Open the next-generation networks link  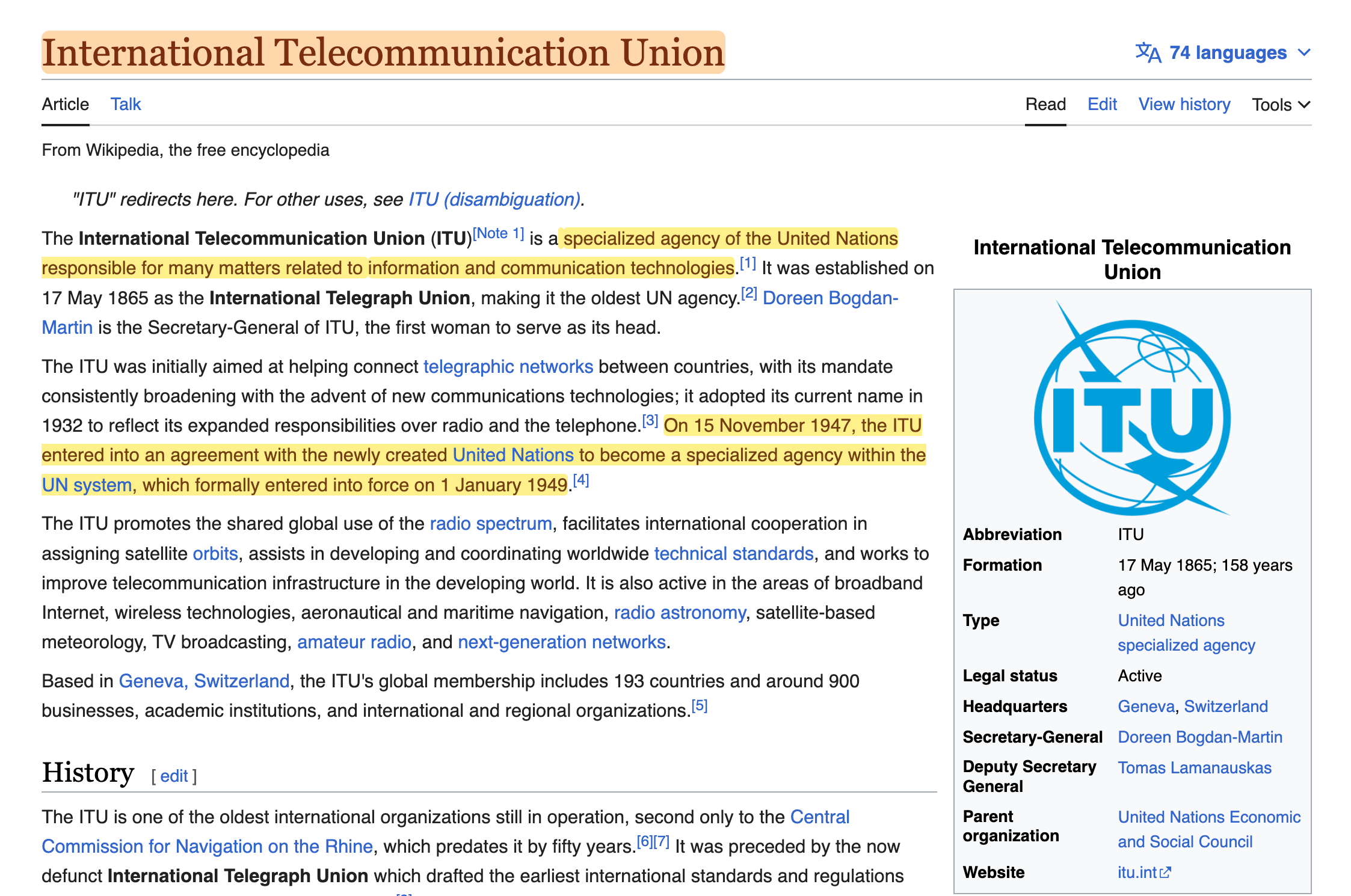click(x=562, y=642)
